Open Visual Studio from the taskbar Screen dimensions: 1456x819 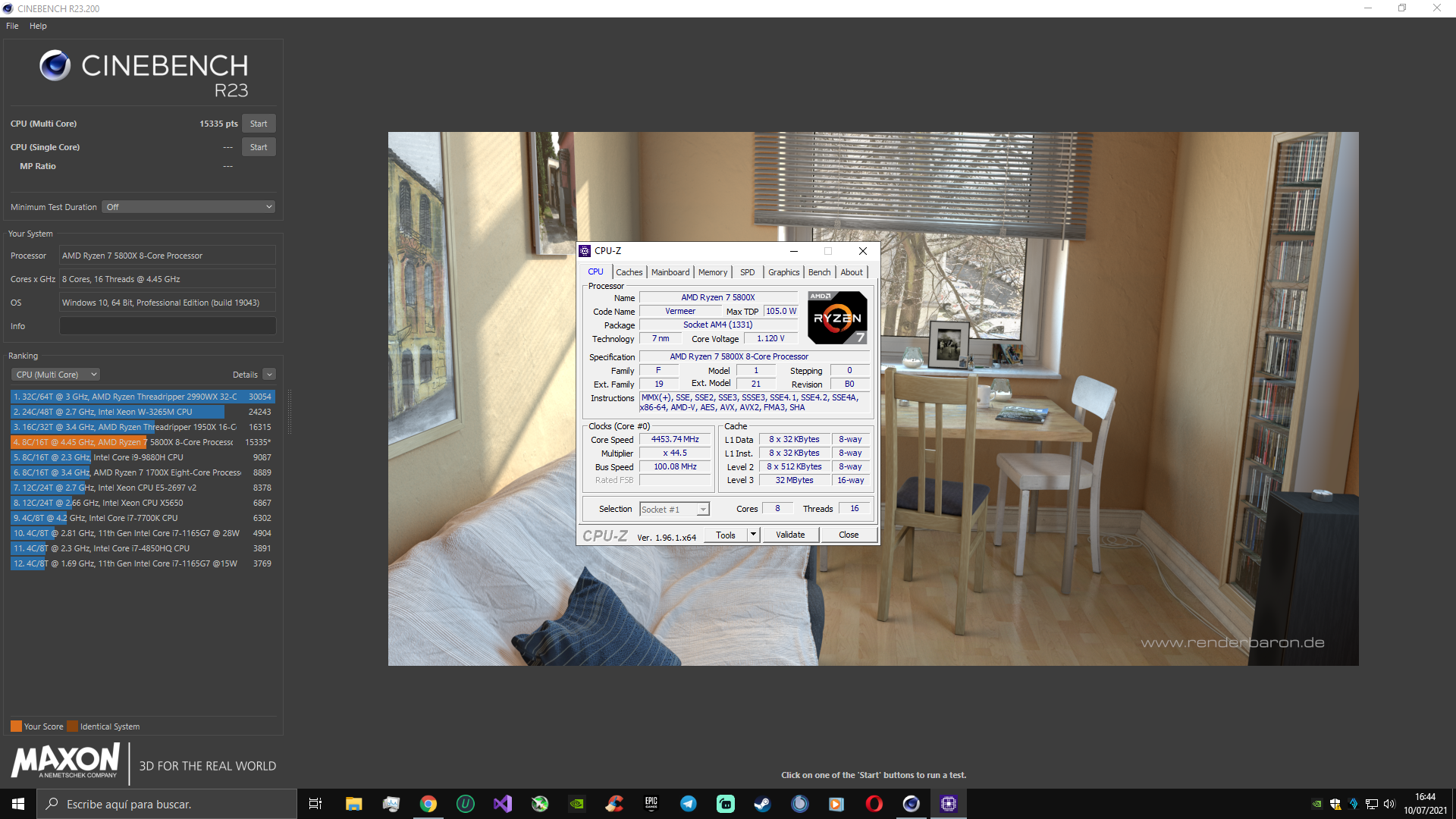pyautogui.click(x=503, y=804)
